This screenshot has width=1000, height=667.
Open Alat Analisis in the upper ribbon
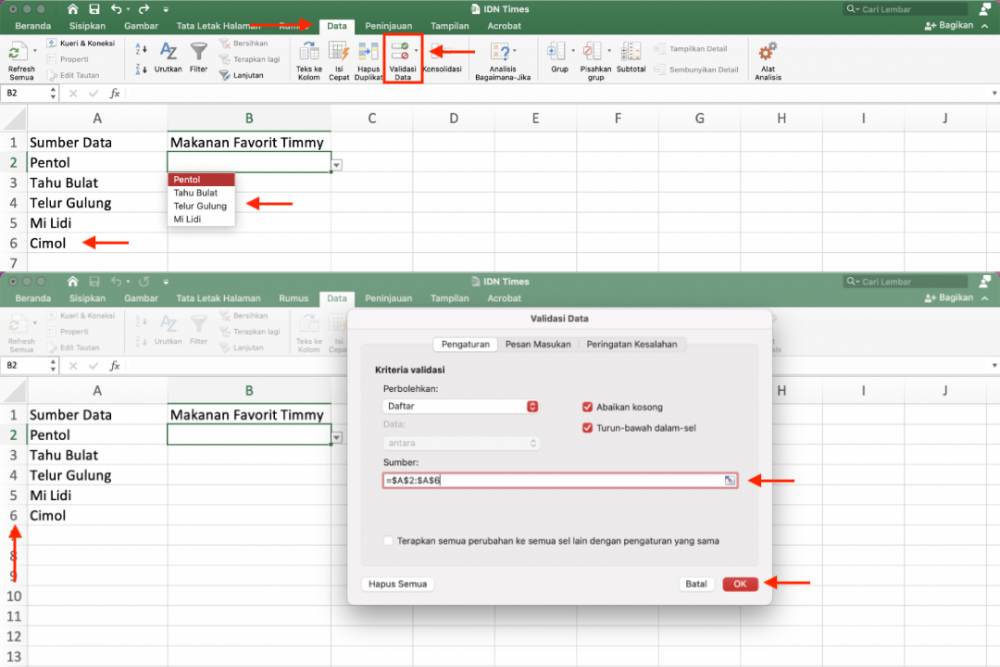pyautogui.click(x=768, y=61)
